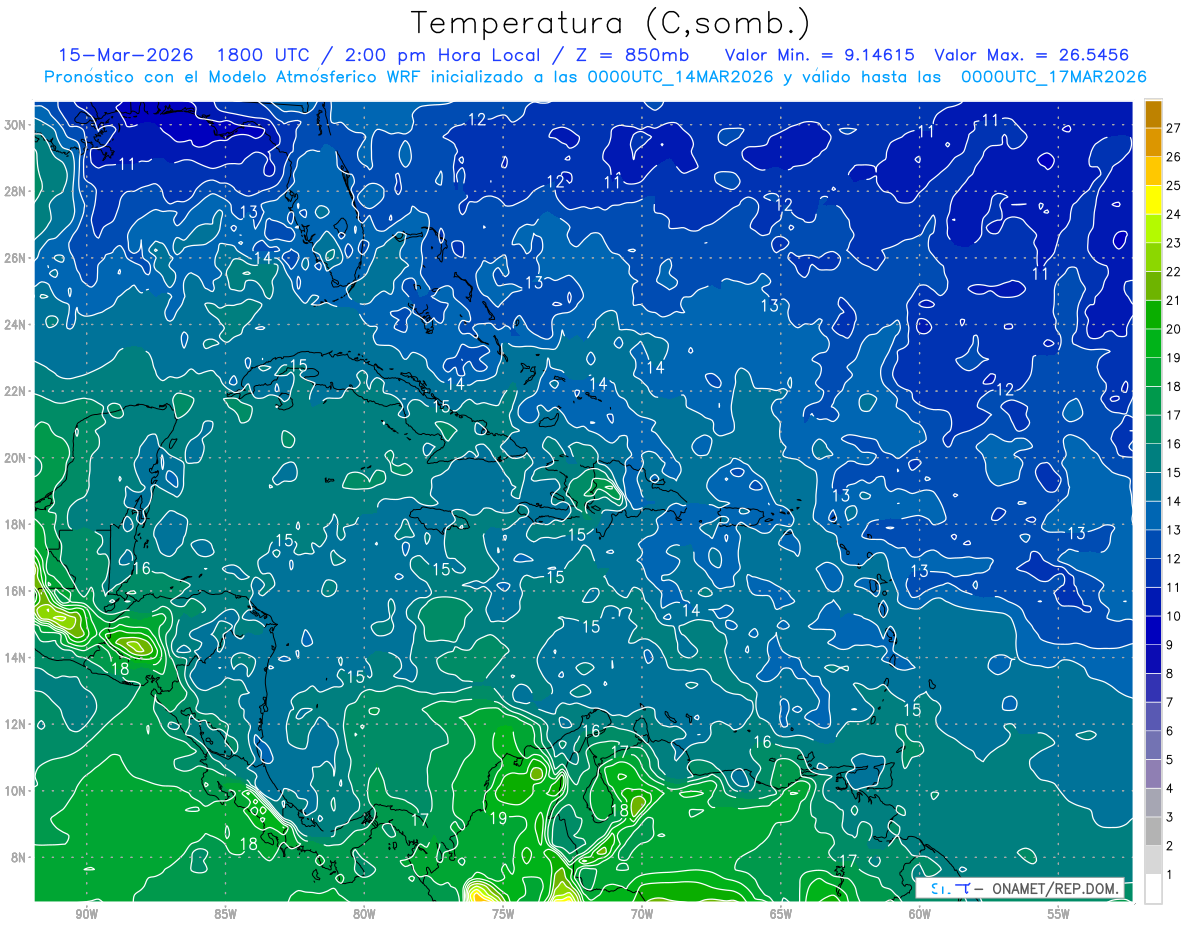The image size is (1200, 927).
Task: Click the 26N latitude axis label
Action: pyautogui.click(x=17, y=258)
